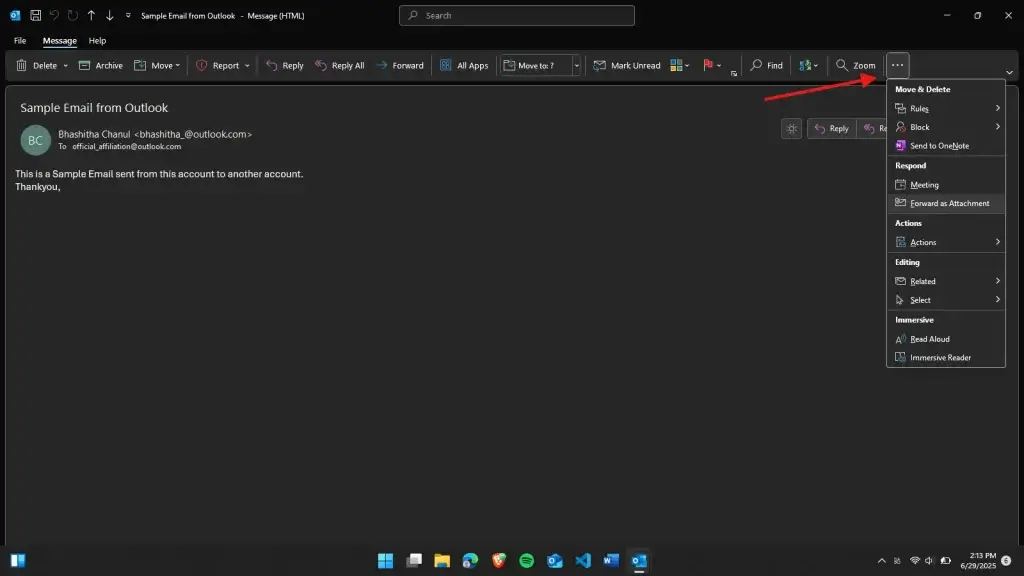Open the Categorize color squares dropdown
The width and height of the screenshot is (1024, 576).
click(x=680, y=65)
